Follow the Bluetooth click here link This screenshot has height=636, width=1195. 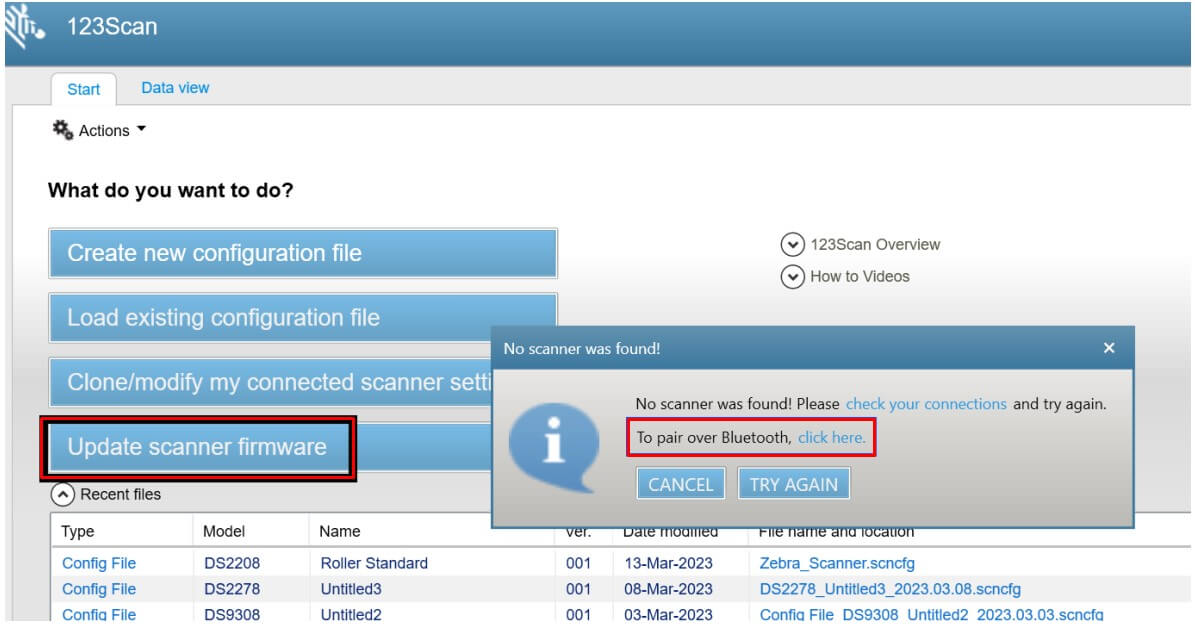[x=831, y=438]
